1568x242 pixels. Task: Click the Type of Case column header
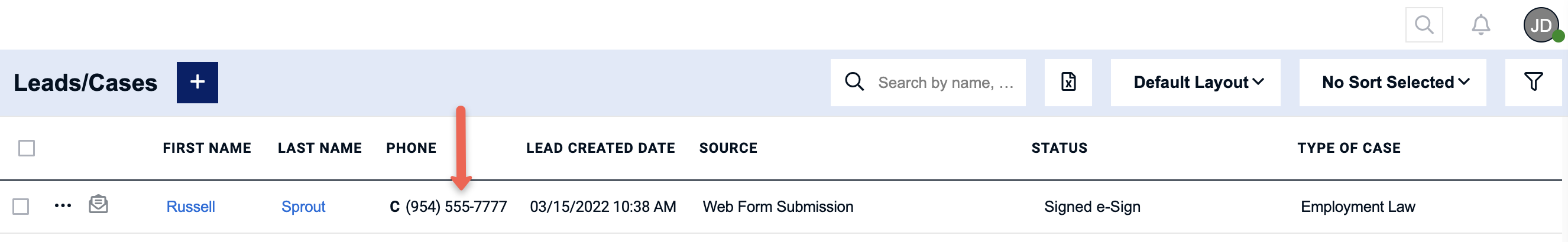[1348, 148]
